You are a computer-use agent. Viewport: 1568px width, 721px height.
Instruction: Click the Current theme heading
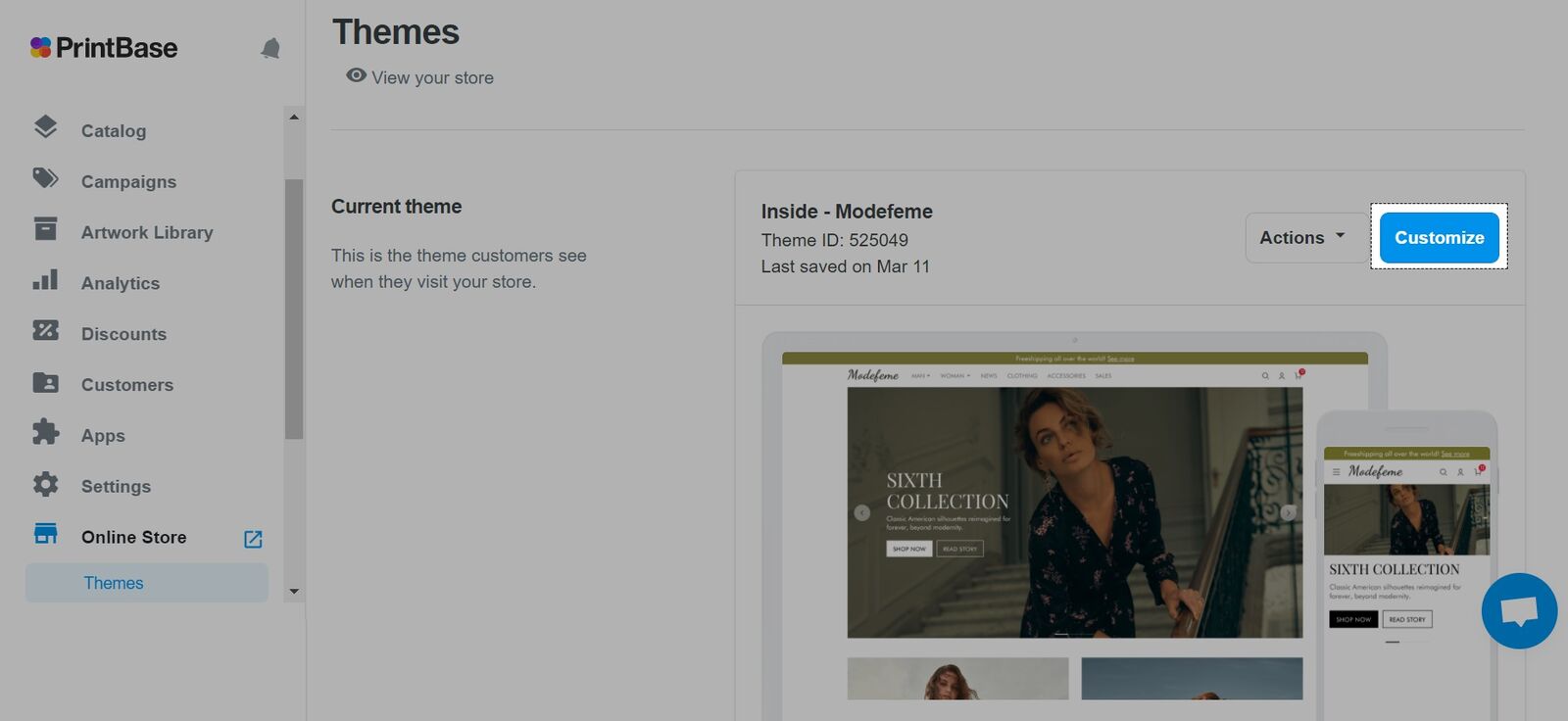coord(396,207)
